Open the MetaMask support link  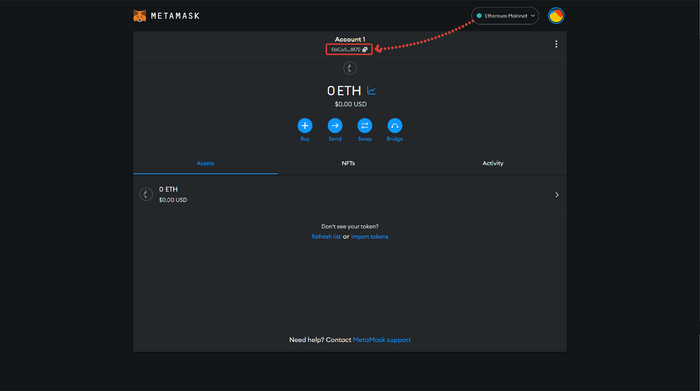pos(382,340)
